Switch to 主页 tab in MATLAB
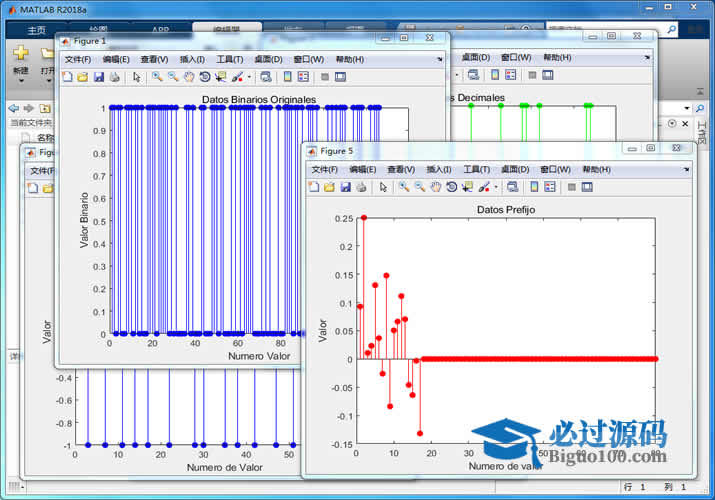Screen dimensions: 715x500 (x=36, y=30)
